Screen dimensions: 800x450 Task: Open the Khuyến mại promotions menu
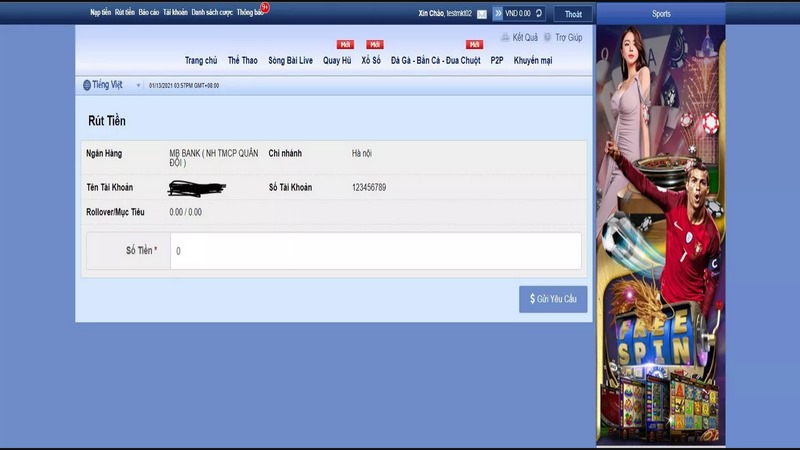pos(533,61)
